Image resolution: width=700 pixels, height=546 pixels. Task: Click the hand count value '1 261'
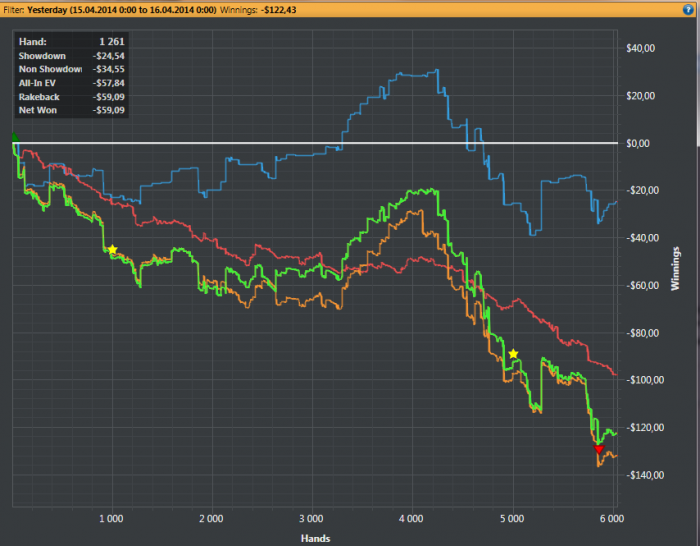pos(112,42)
